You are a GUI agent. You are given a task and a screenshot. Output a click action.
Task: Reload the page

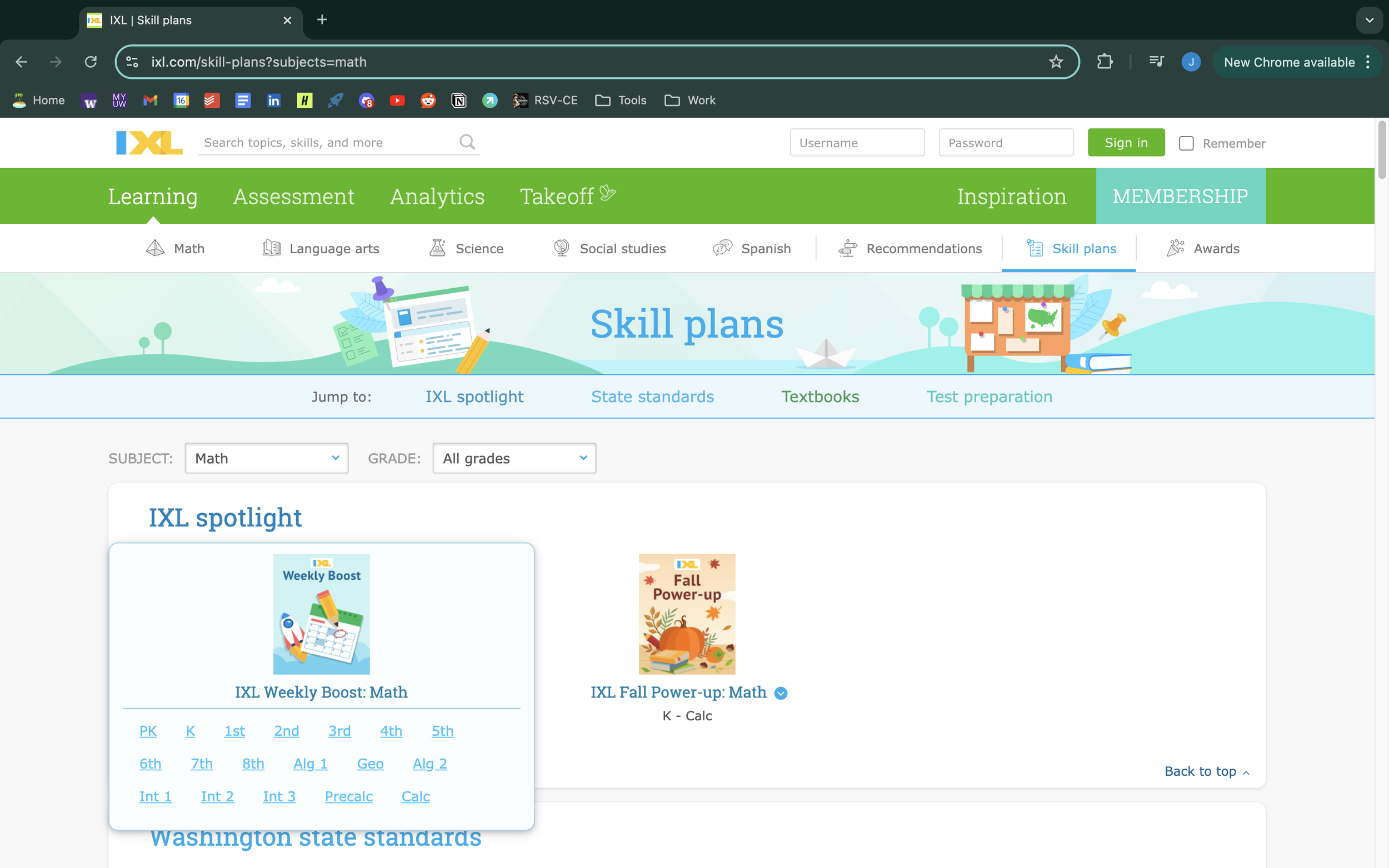coord(91,62)
